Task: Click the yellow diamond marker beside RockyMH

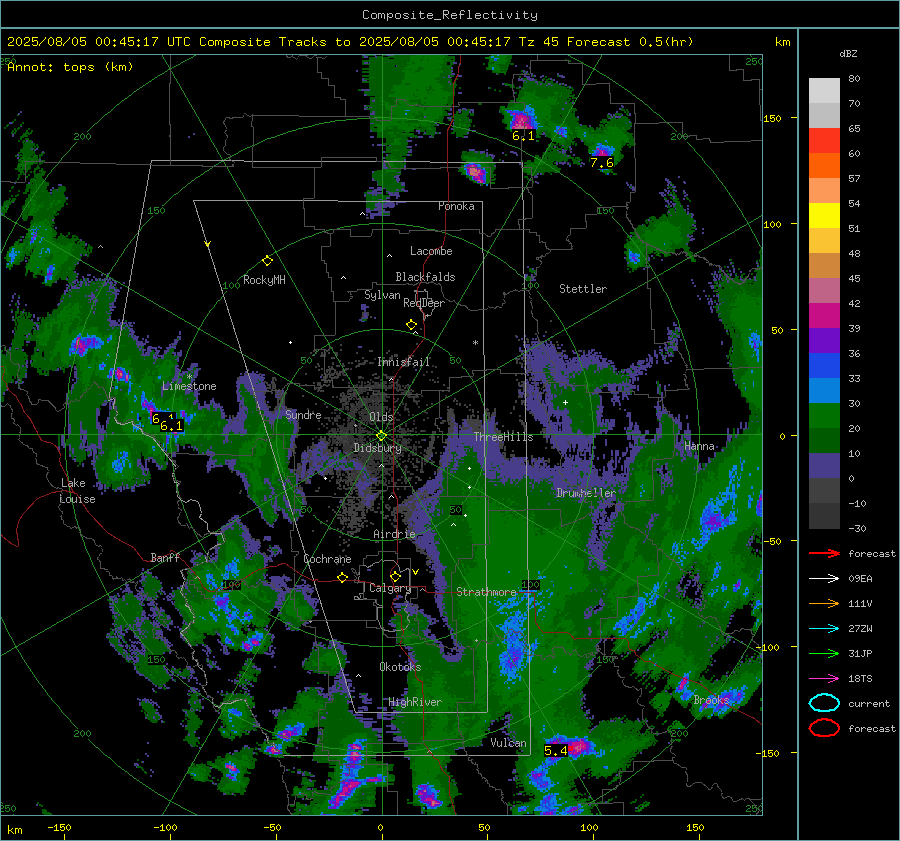Action: point(267,261)
